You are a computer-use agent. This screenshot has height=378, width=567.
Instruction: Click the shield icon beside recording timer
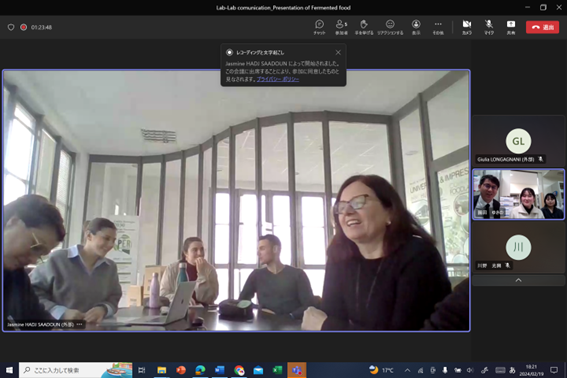coord(11,27)
